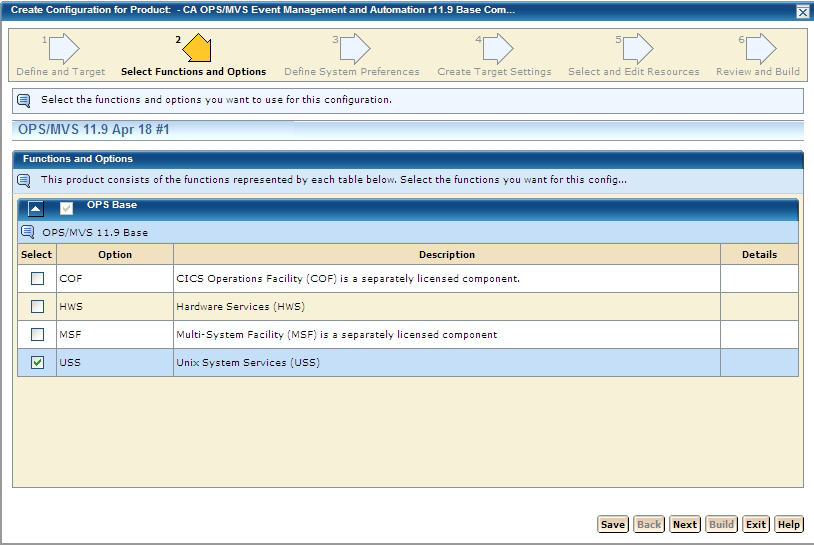Click the 'OPS/MVS 11.9 Apr 18 #1' title

point(93,129)
